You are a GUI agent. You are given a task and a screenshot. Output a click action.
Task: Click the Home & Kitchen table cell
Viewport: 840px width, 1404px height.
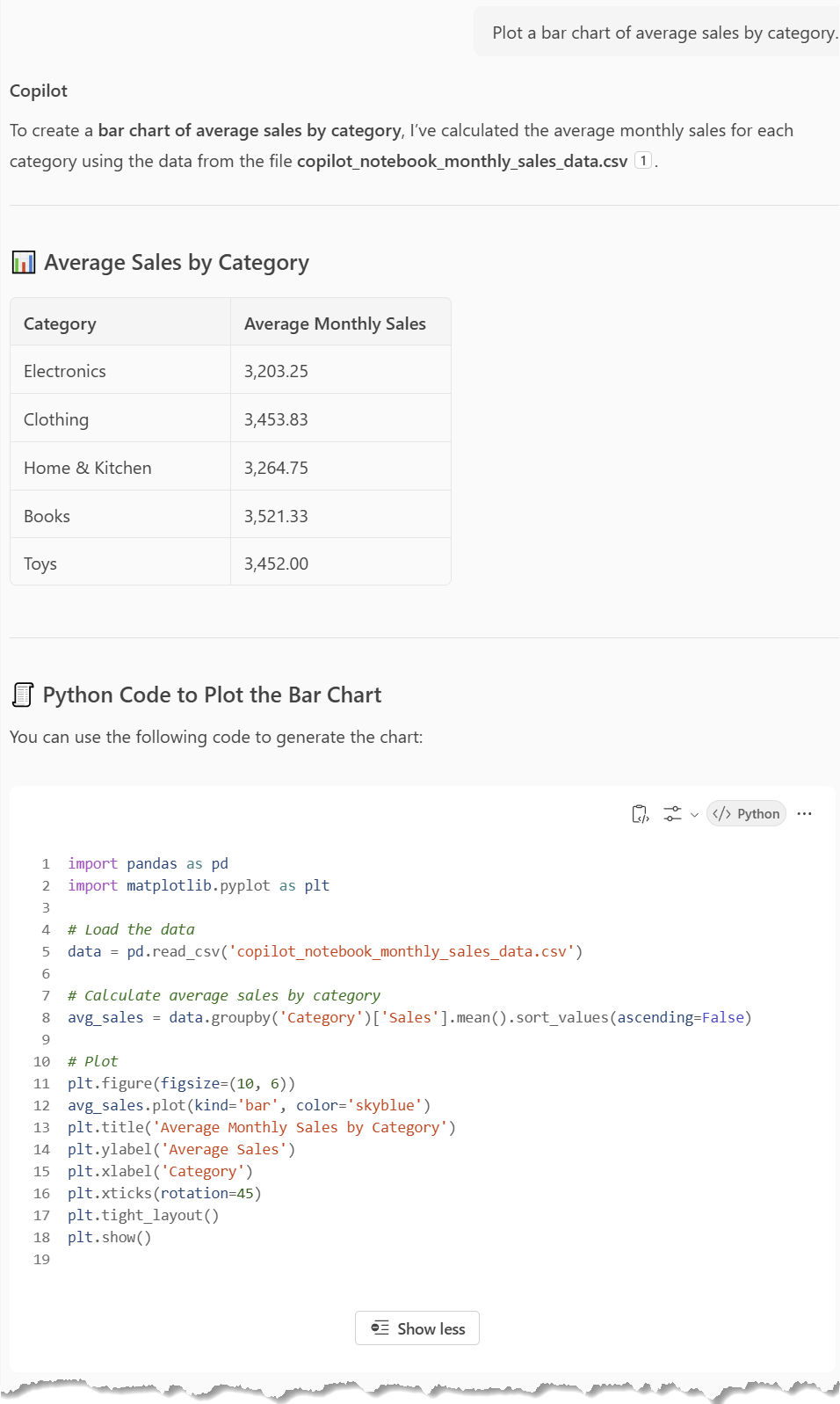pyautogui.click(x=88, y=468)
